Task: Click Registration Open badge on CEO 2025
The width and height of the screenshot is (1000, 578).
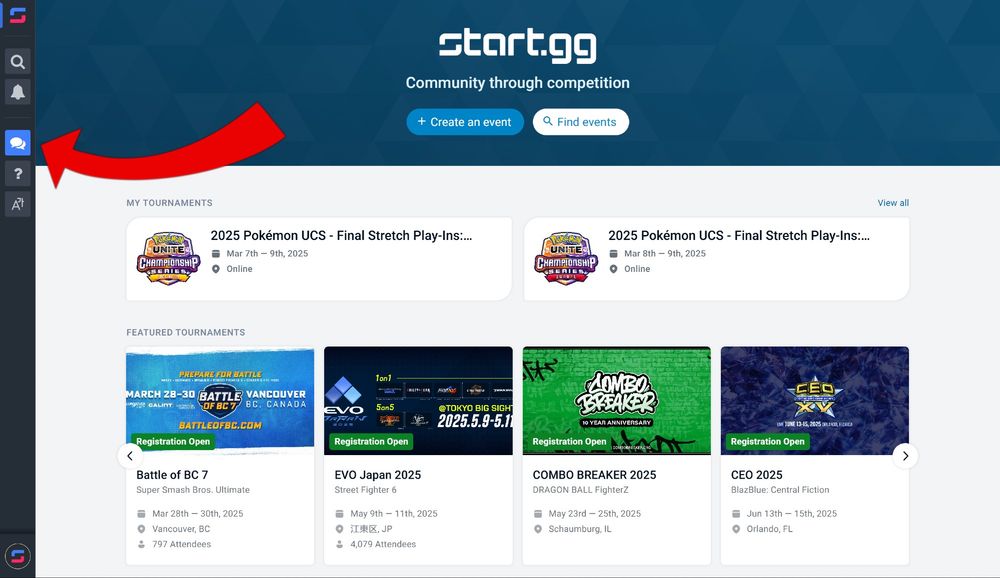Action: tap(768, 441)
